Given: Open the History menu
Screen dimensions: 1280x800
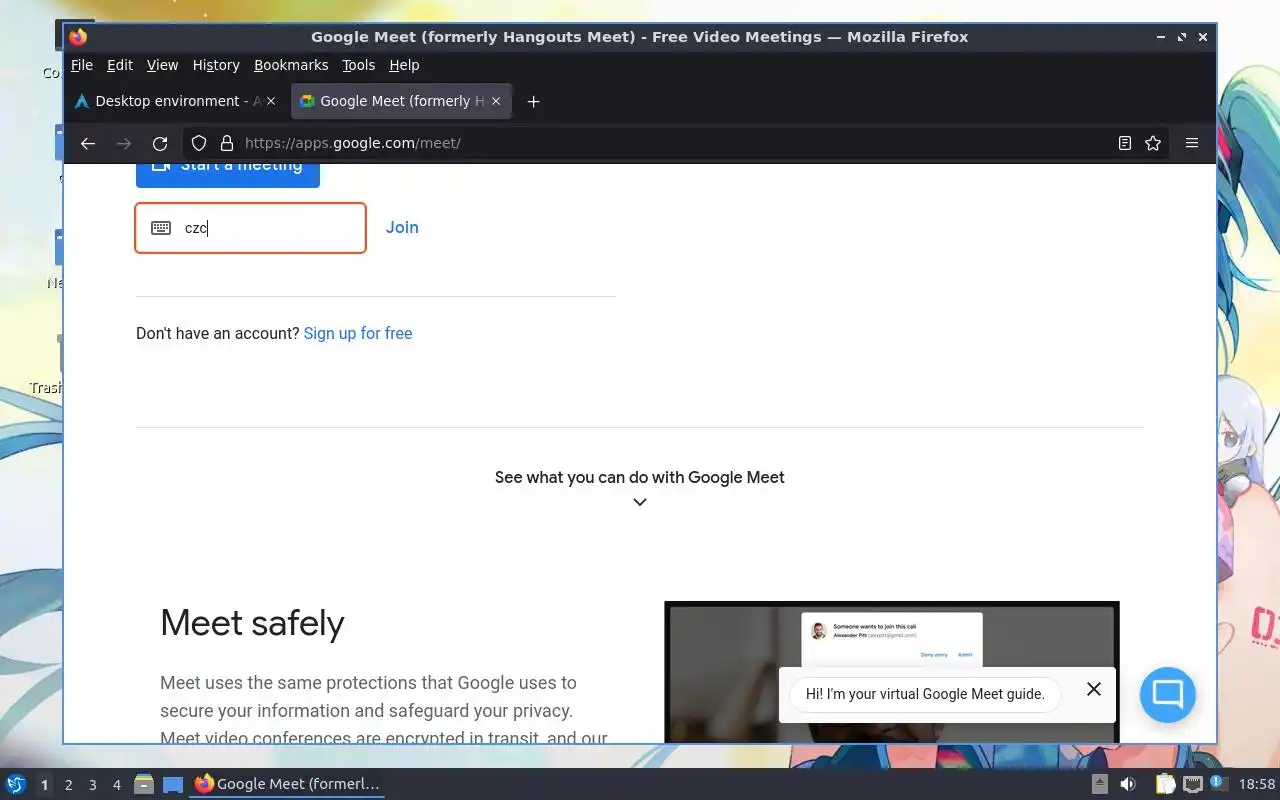Looking at the screenshot, I should coord(216,65).
